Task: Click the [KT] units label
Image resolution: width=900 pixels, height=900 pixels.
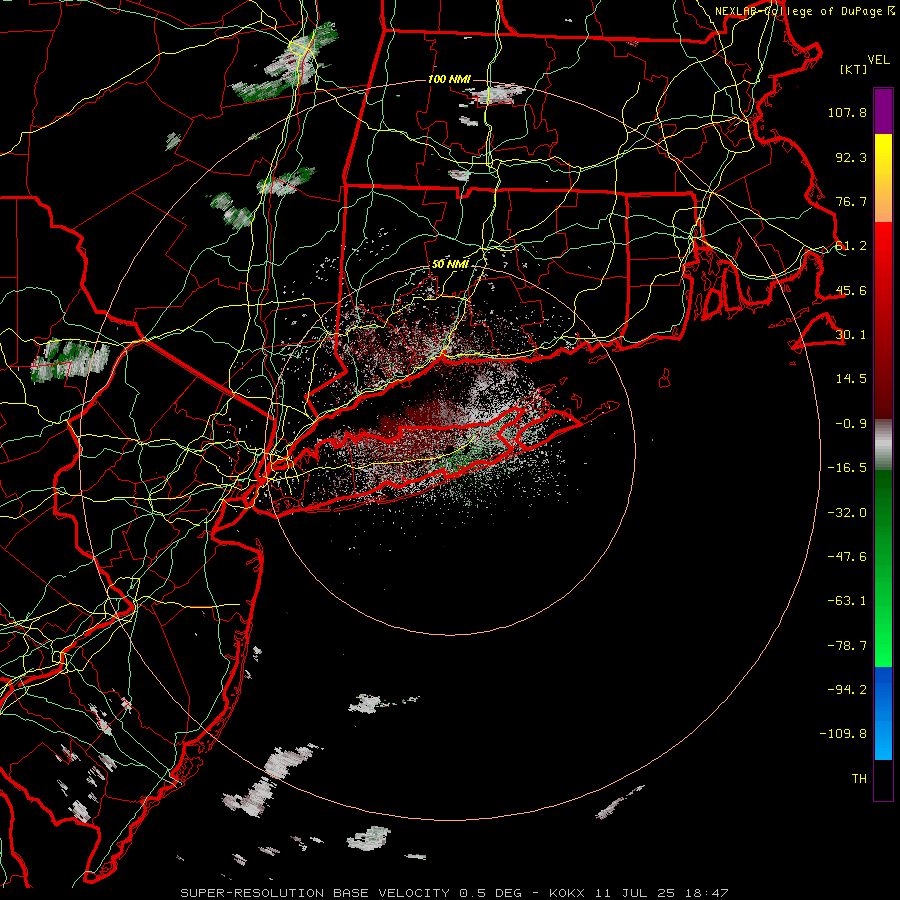Action: coord(854,69)
